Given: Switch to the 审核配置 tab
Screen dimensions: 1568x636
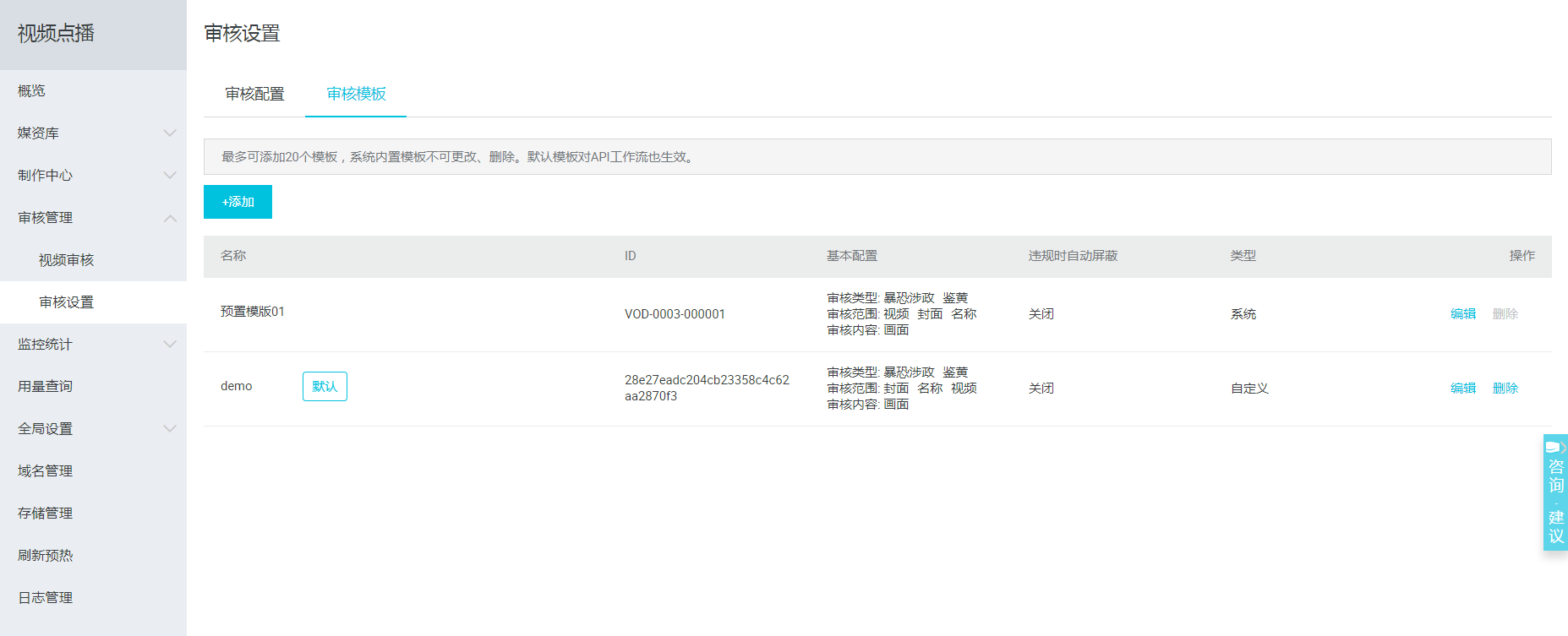Looking at the screenshot, I should pos(254,94).
